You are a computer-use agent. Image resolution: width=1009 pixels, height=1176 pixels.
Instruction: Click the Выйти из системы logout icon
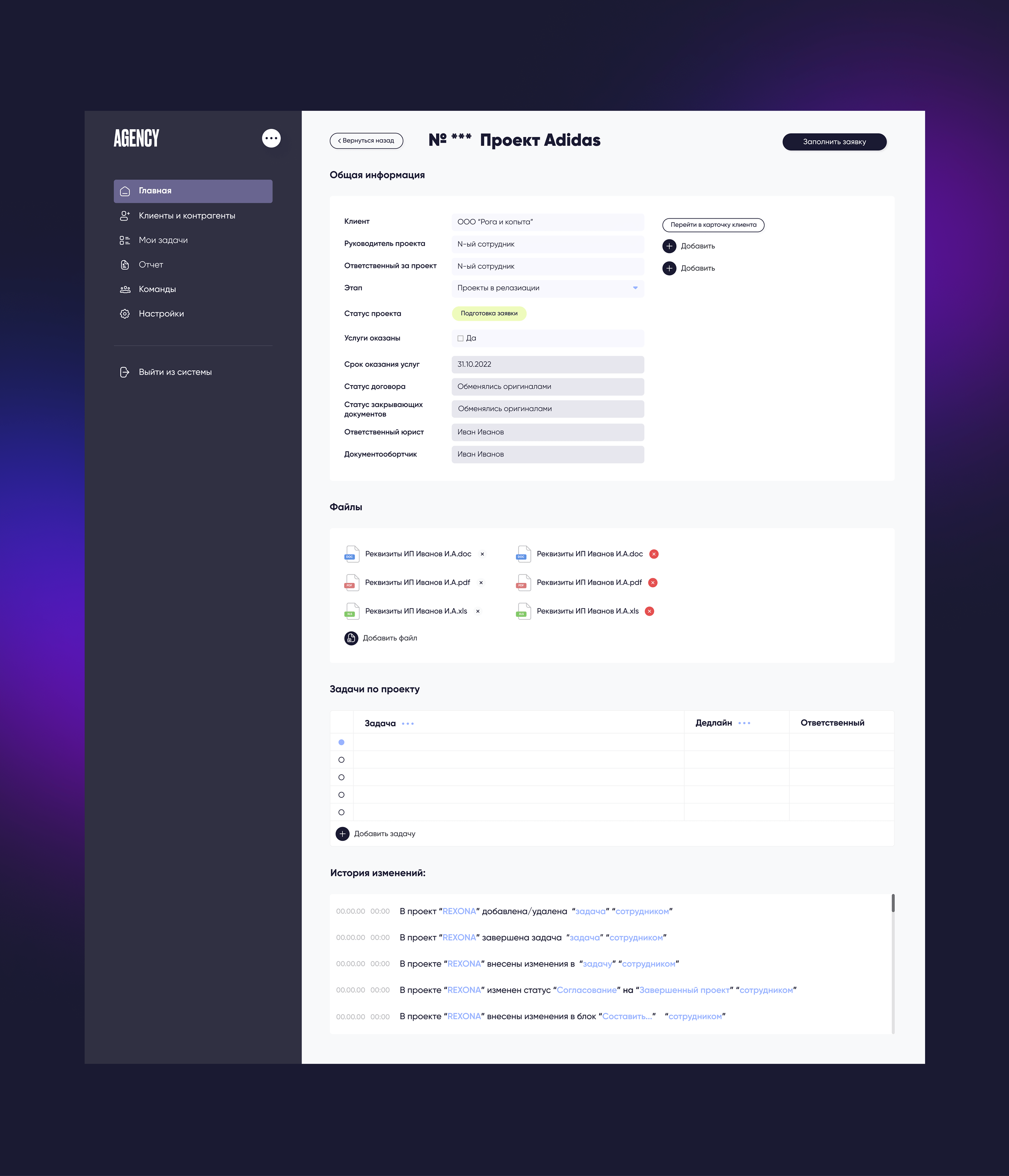125,372
